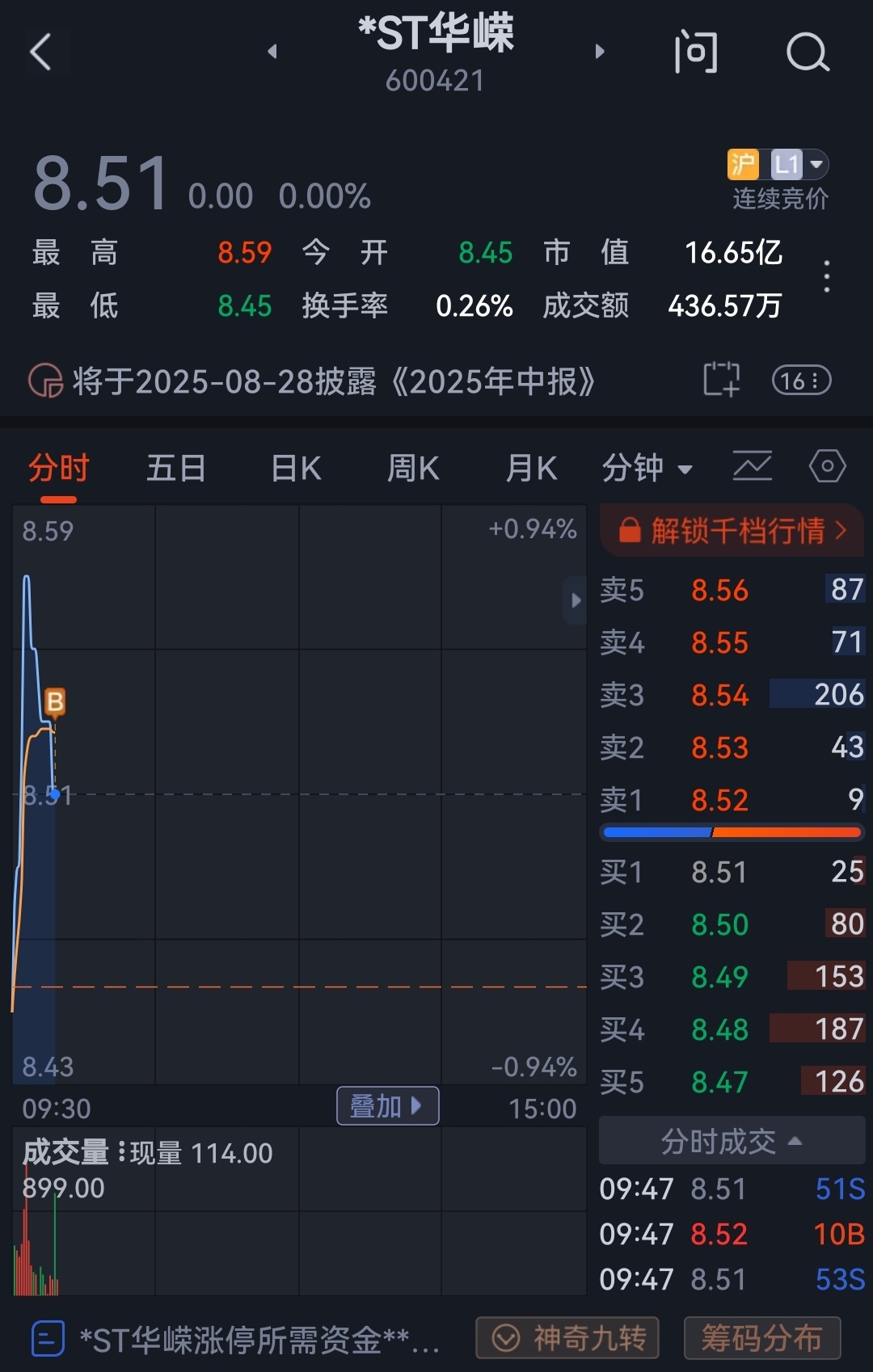873x1372 pixels.
Task: Open the chart drawing line icon
Action: click(x=752, y=466)
